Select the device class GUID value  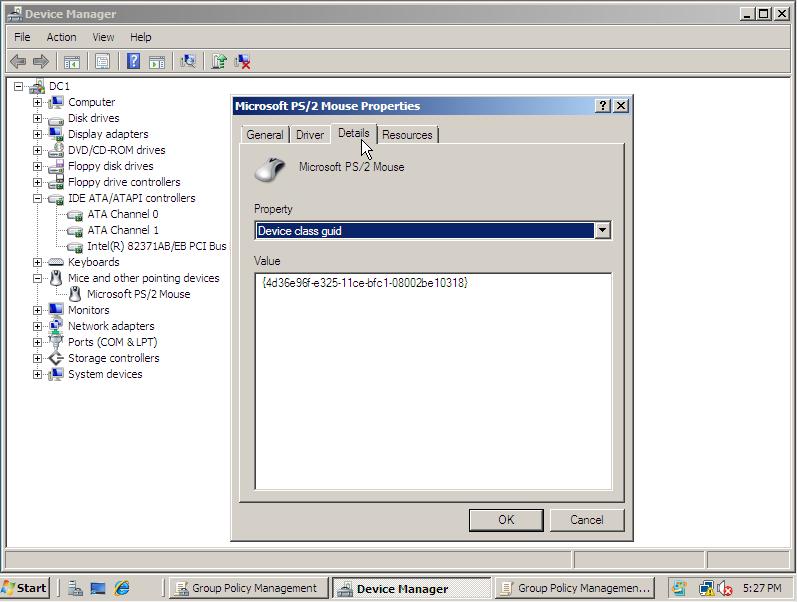coord(365,283)
